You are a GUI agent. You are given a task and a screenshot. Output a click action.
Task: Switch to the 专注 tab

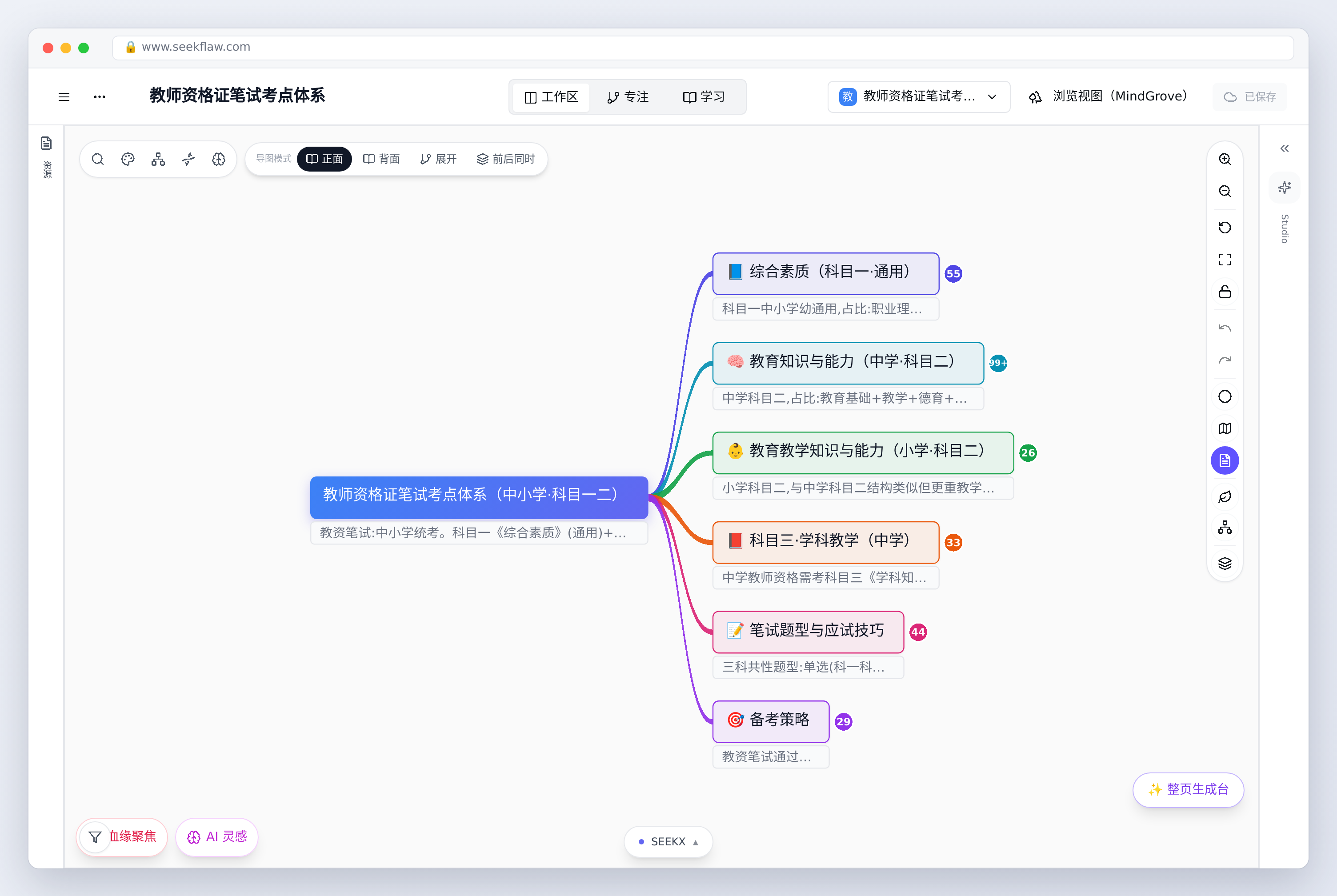(x=628, y=97)
